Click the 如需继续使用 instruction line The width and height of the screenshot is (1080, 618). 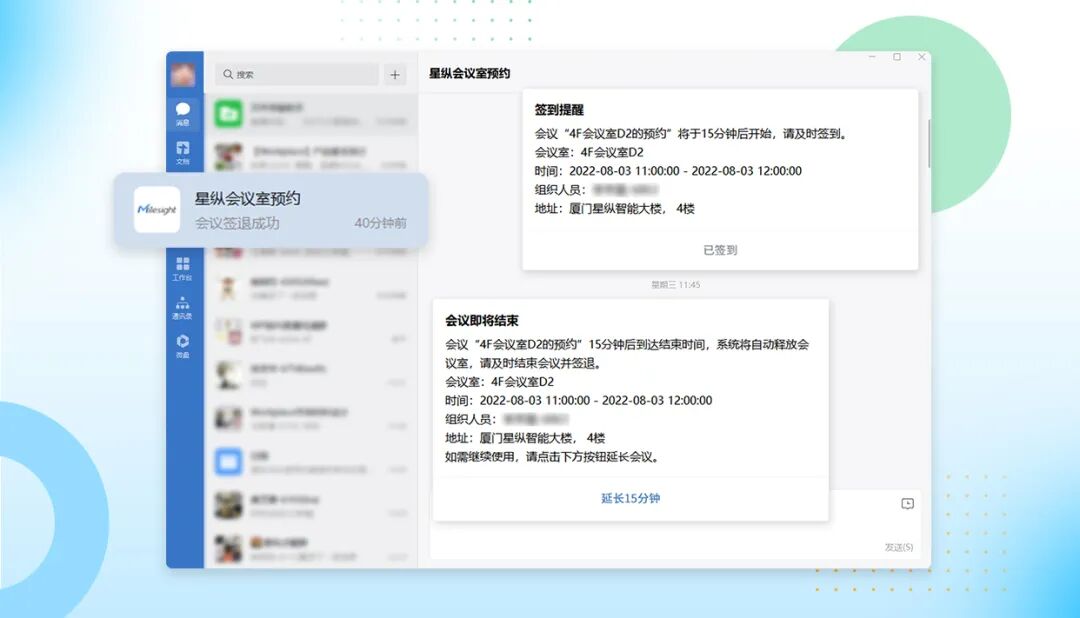(x=552, y=457)
